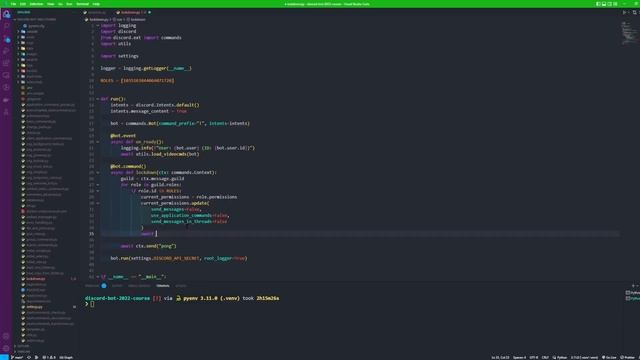Click 'Spaces: 4' in the status bar
The image size is (640, 360).
pyautogui.click(x=520, y=358)
